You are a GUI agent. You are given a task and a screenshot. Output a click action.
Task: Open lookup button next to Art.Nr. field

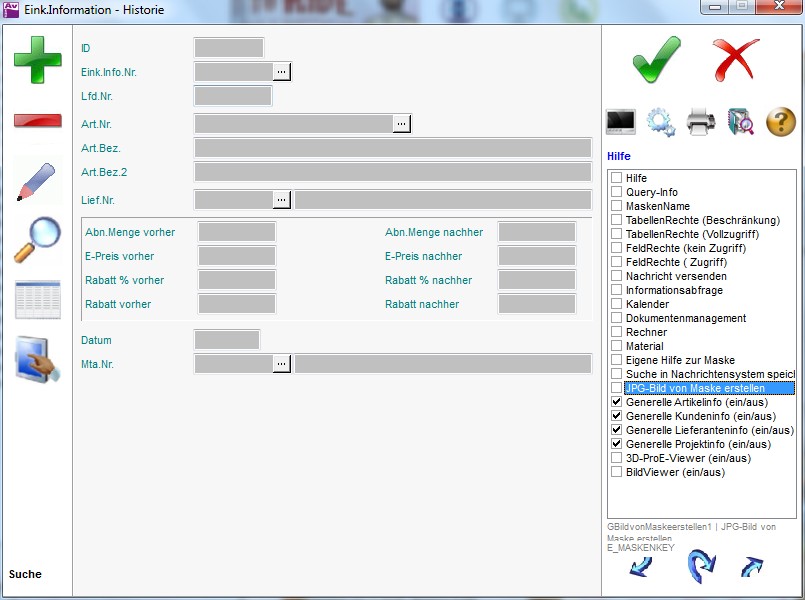401,124
